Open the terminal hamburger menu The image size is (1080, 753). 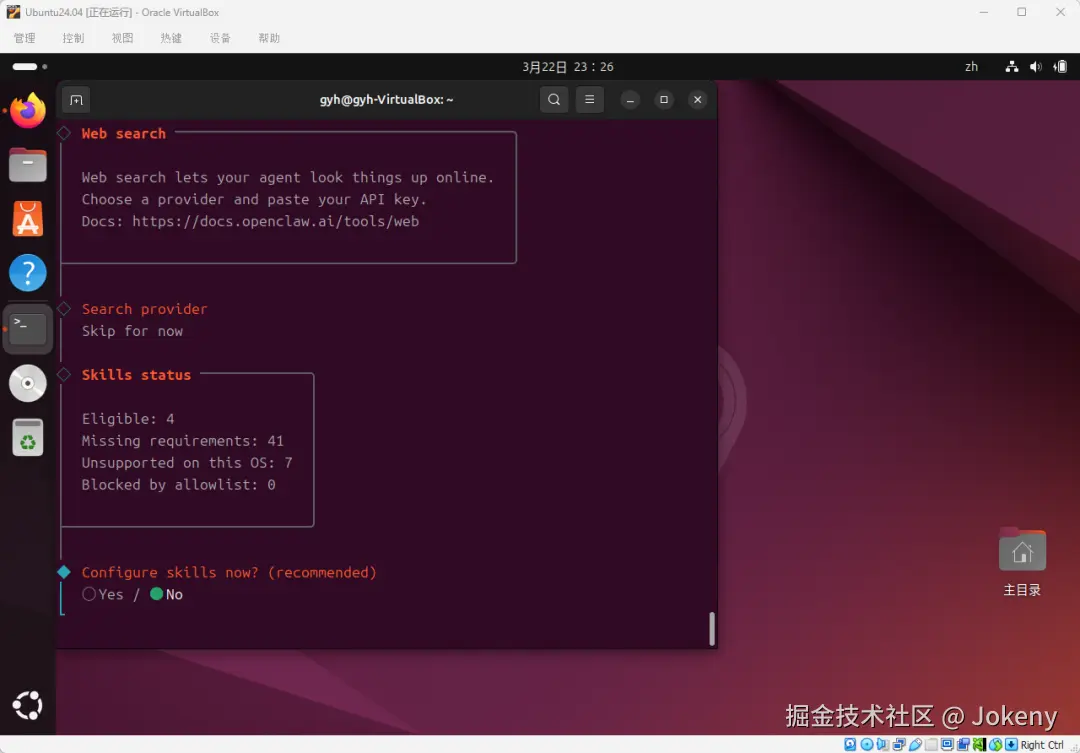pos(590,100)
